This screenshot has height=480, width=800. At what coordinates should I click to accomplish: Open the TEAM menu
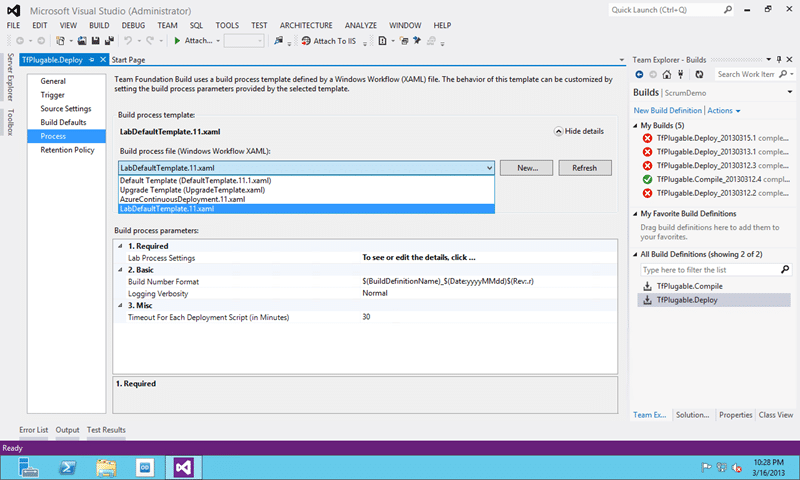click(x=167, y=26)
